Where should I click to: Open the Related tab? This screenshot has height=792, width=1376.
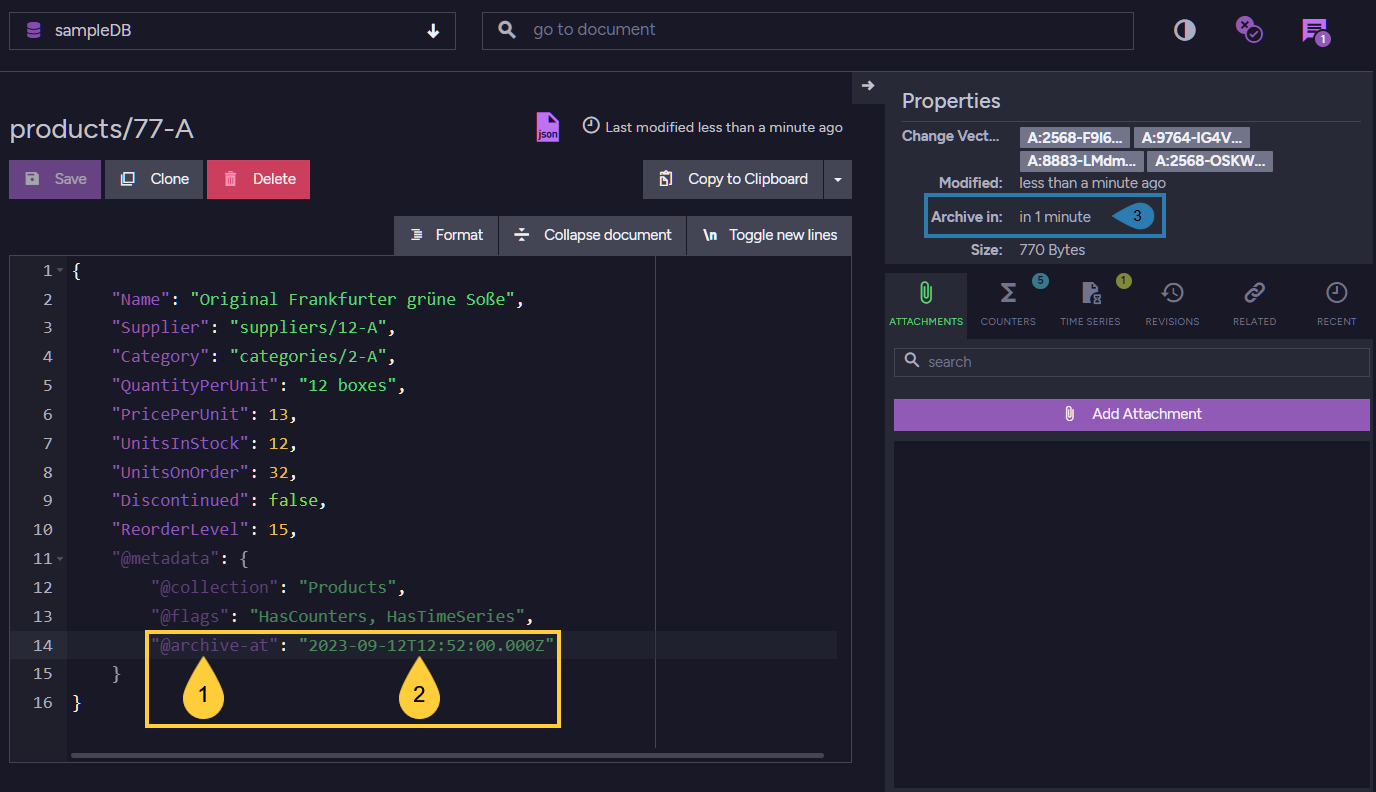1254,305
